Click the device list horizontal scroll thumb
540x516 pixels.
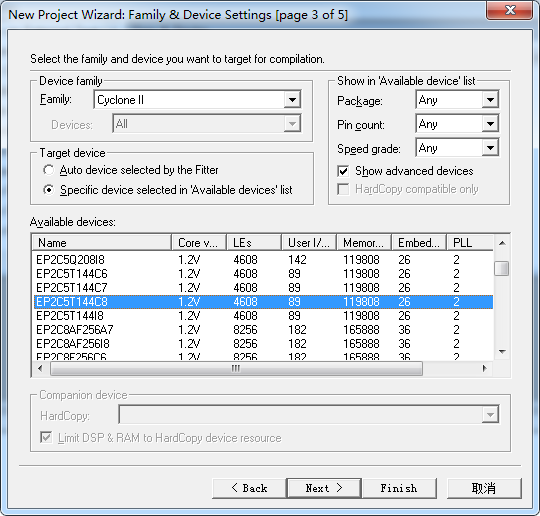236,369
